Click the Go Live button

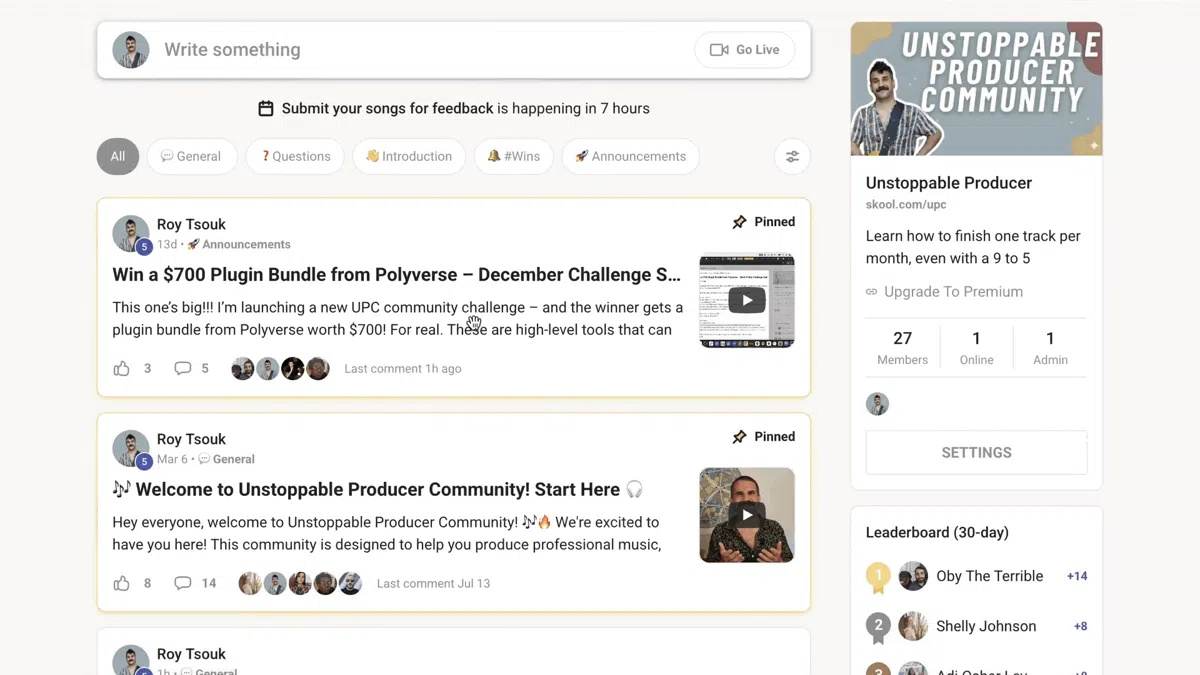[x=745, y=50]
